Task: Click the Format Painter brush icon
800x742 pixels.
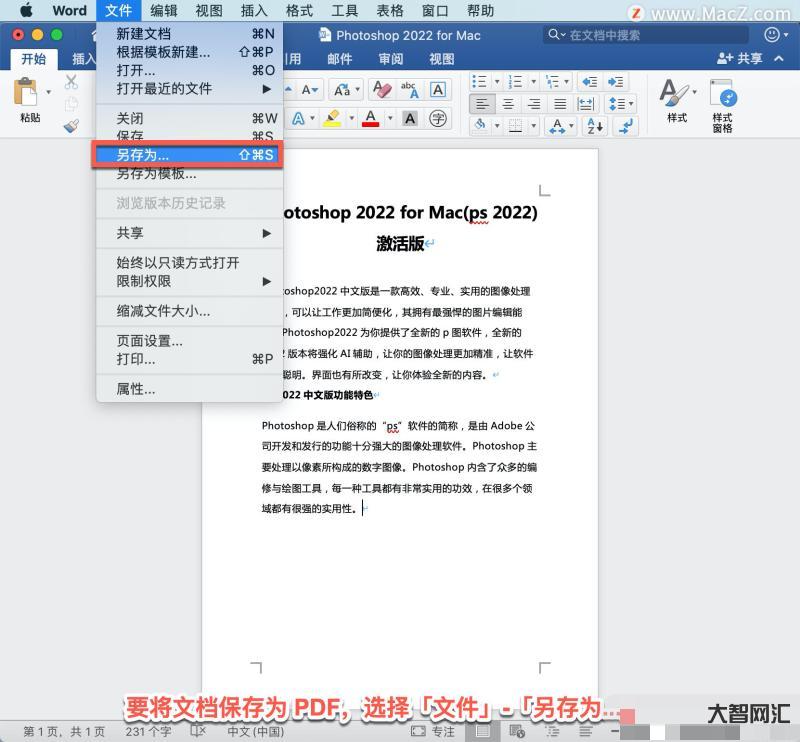Action: point(71,126)
